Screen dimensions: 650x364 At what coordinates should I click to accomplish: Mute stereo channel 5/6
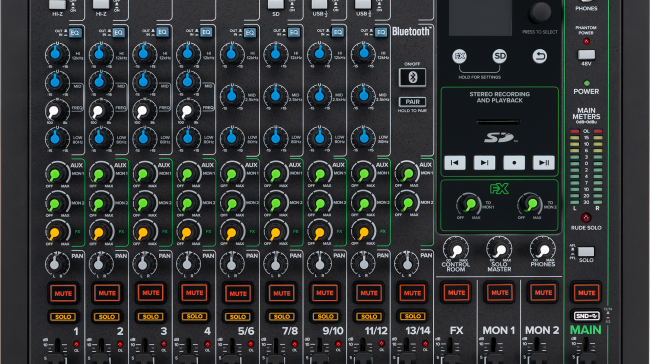(238, 294)
